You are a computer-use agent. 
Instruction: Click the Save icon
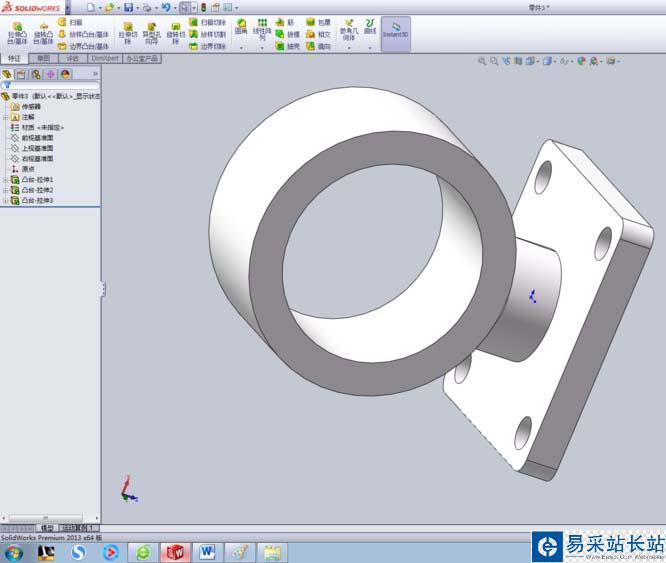click(x=128, y=7)
